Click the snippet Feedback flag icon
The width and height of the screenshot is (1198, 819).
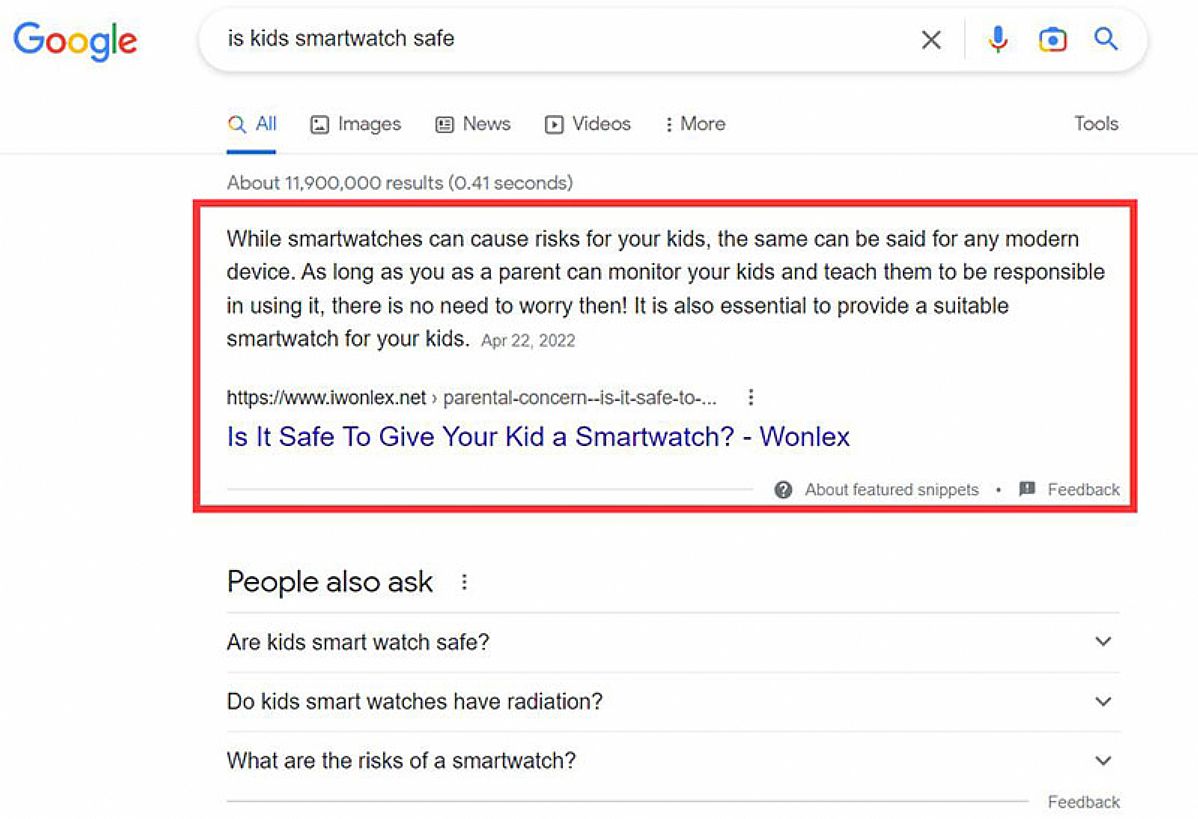tap(1027, 489)
